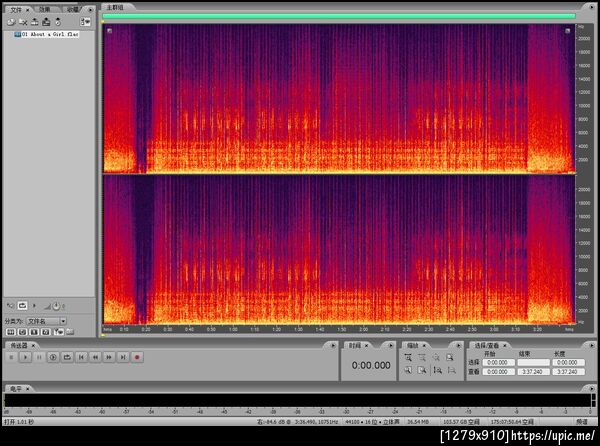Click the 0:00.000 time display
The height and width of the screenshot is (446, 600).
tap(371, 365)
